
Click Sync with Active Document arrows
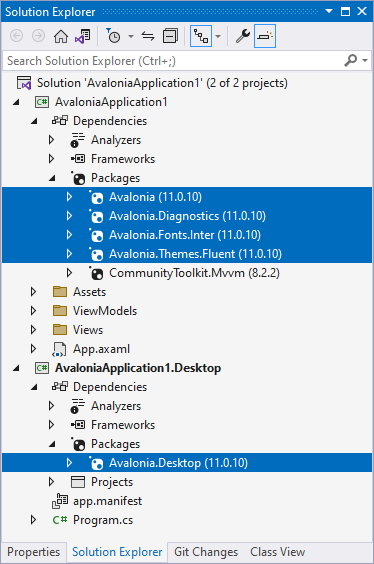(148, 36)
